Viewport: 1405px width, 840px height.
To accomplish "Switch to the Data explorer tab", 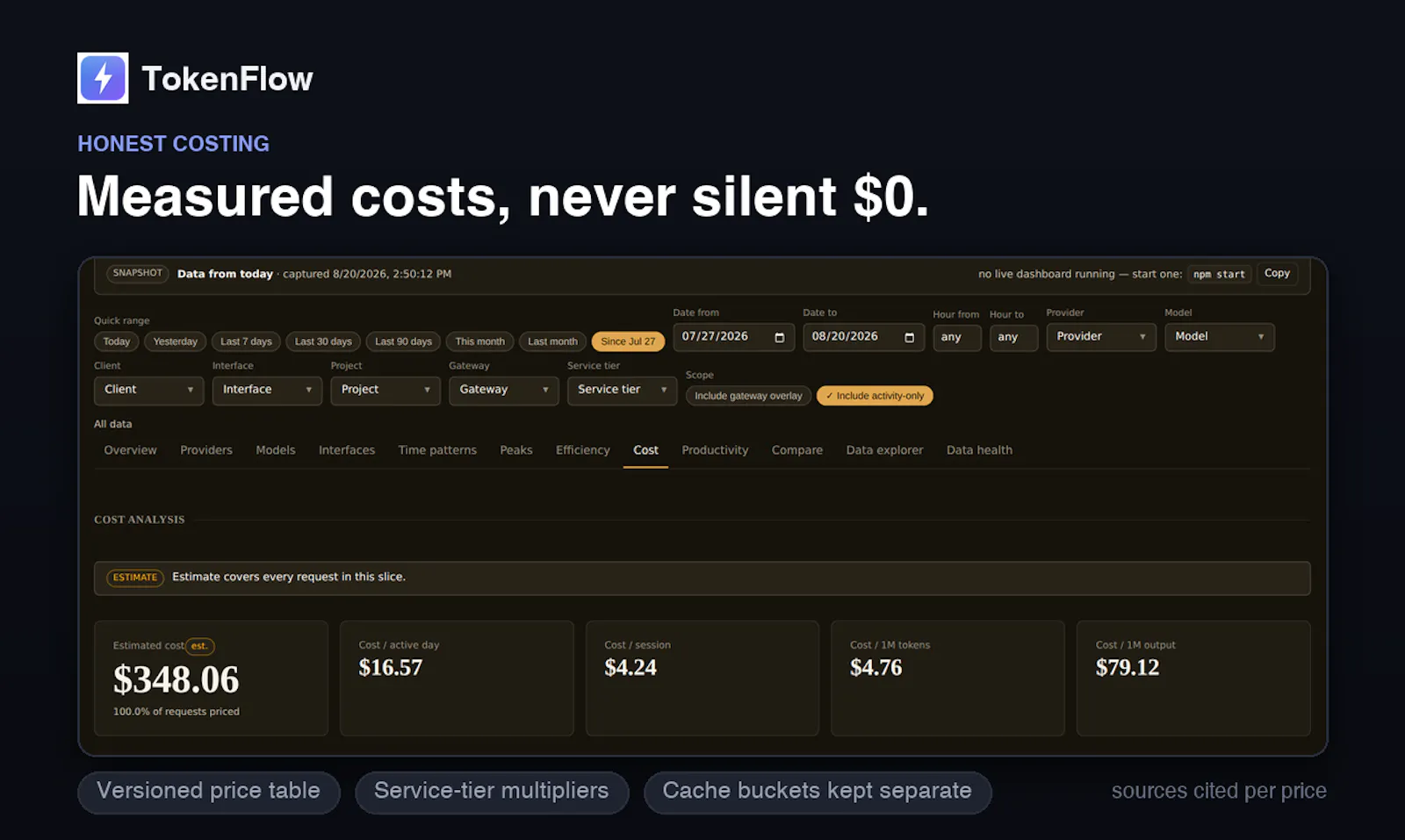I will pyautogui.click(x=884, y=450).
